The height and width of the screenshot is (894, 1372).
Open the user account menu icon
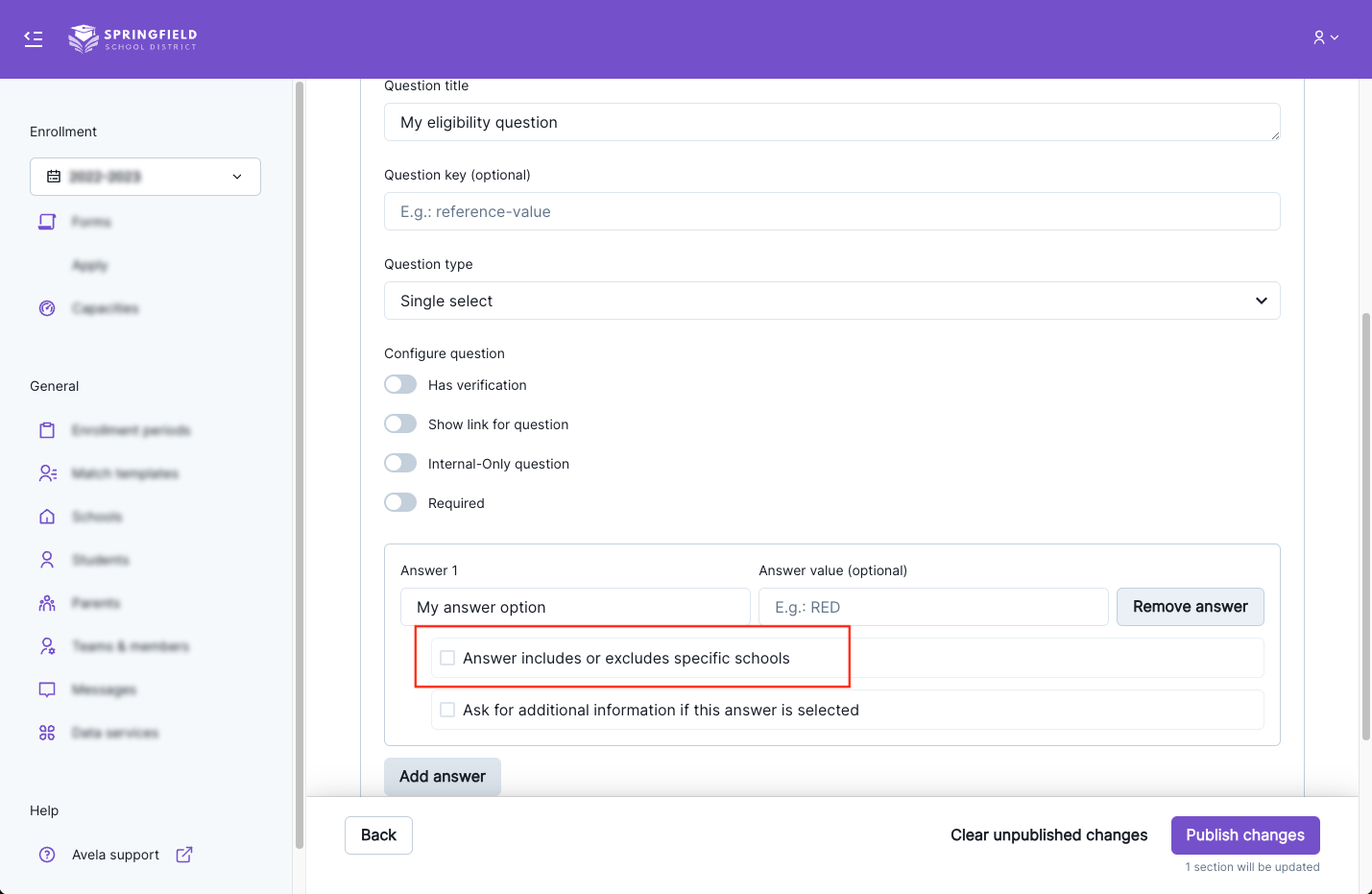(1325, 37)
